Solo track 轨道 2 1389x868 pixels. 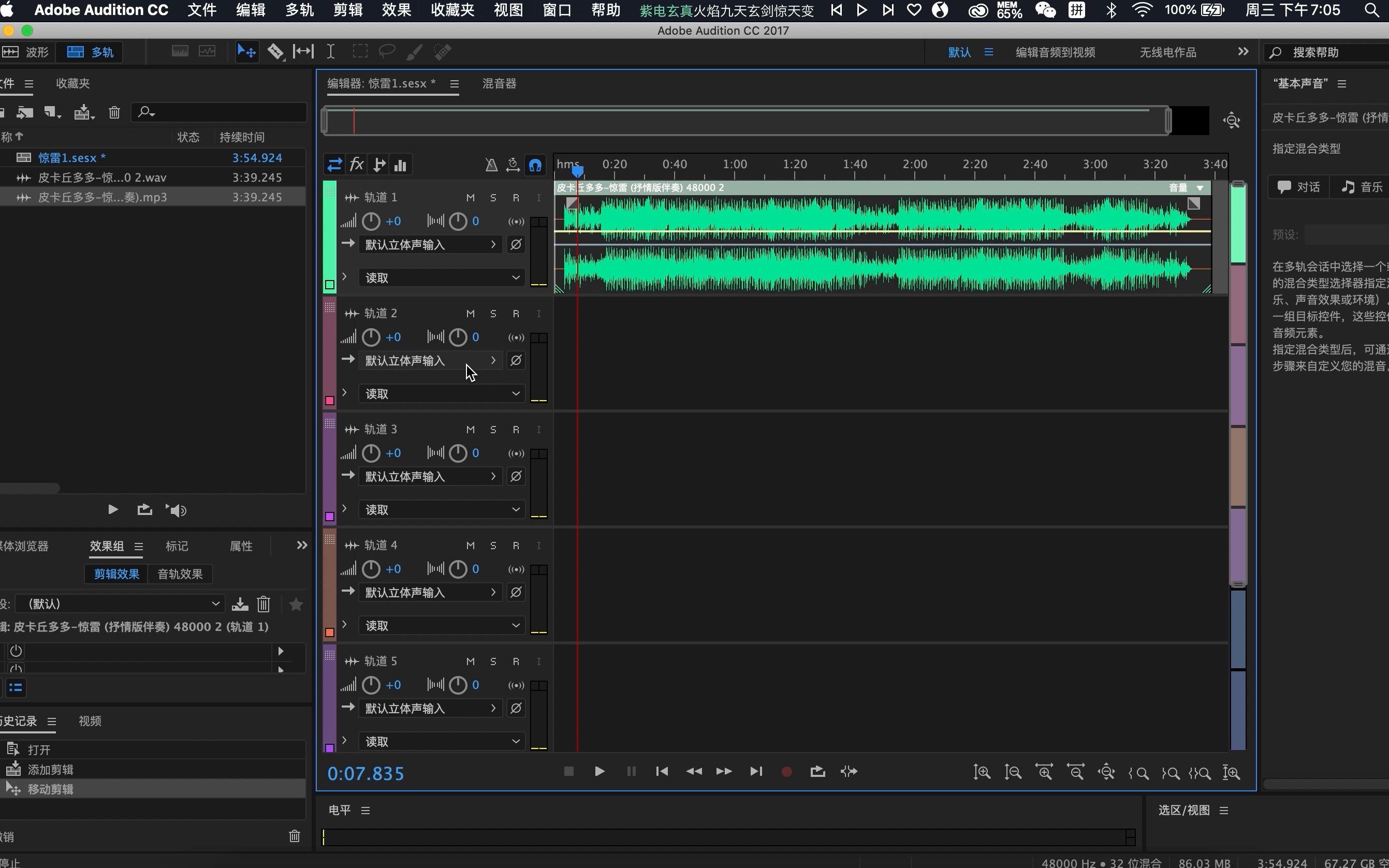pyautogui.click(x=493, y=314)
